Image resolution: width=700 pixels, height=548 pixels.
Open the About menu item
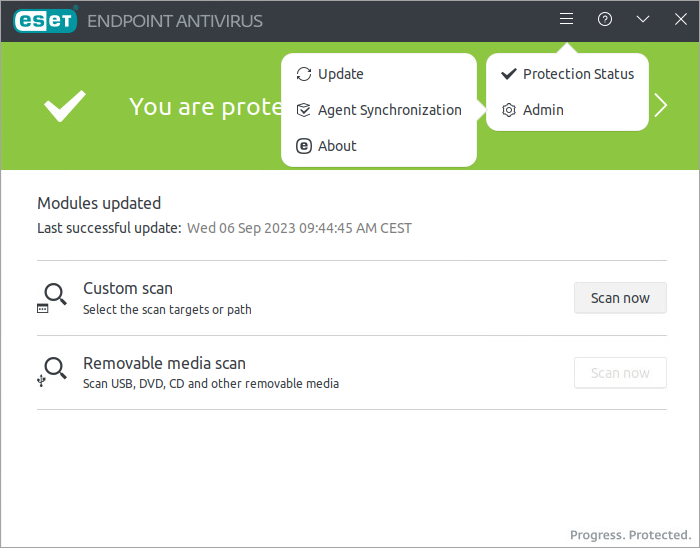pyautogui.click(x=337, y=146)
